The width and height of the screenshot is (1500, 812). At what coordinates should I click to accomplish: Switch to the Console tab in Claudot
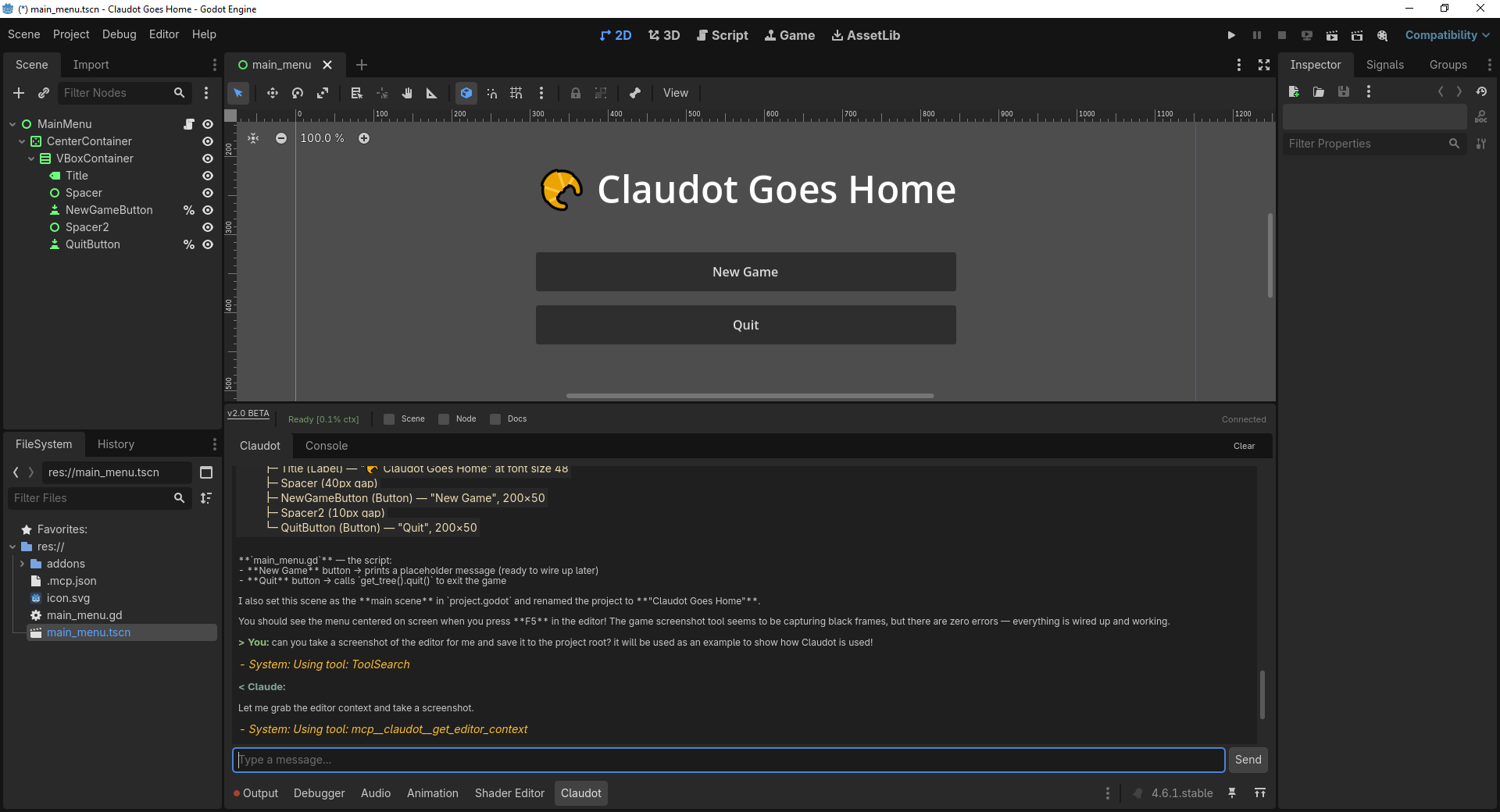(x=326, y=446)
